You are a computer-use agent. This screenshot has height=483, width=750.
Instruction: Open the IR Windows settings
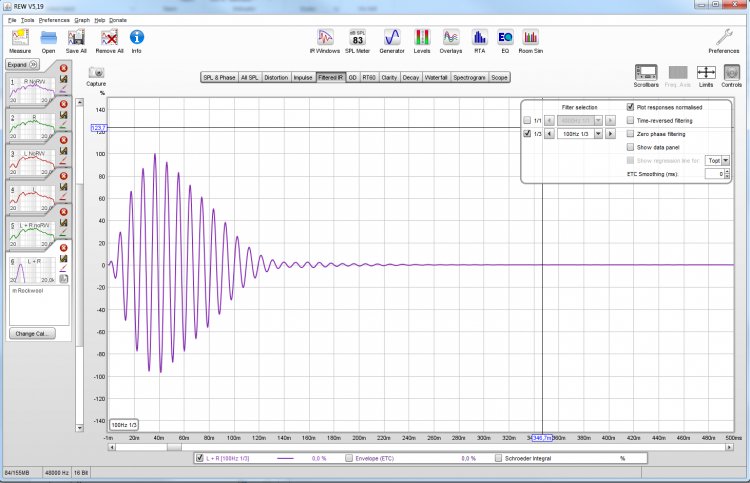pos(327,37)
